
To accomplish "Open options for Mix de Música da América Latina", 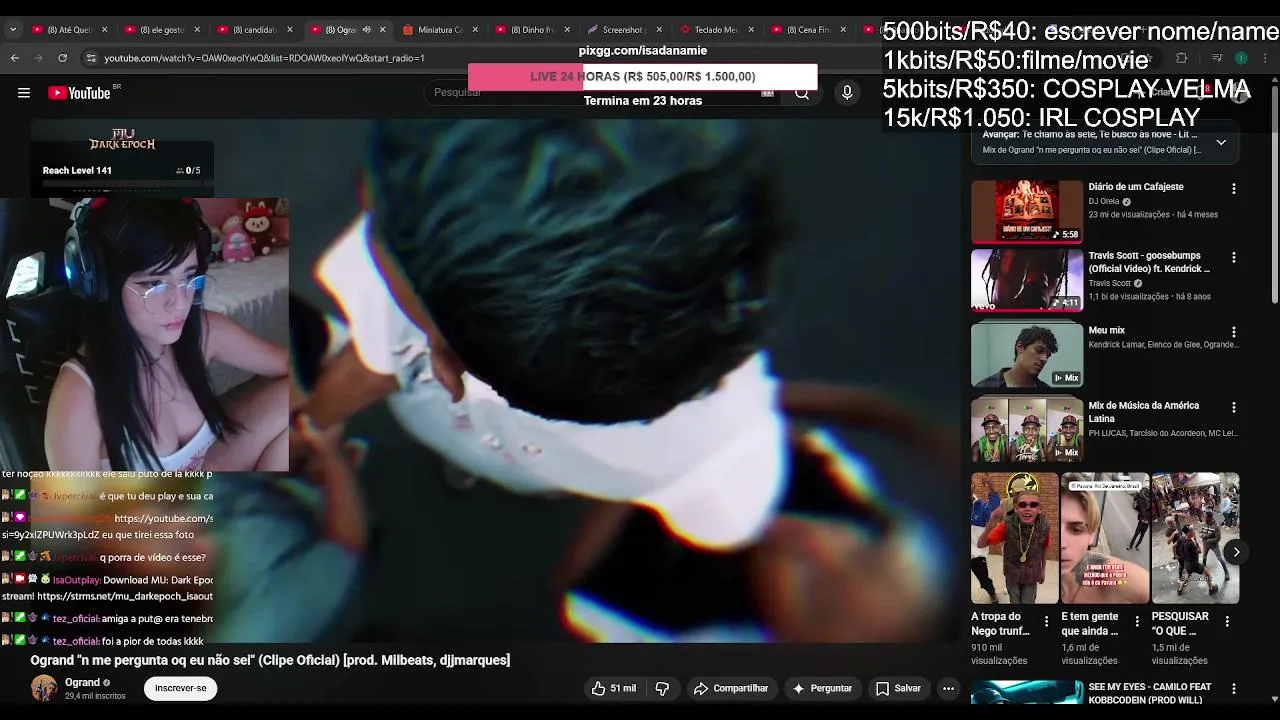I will tap(1233, 408).
